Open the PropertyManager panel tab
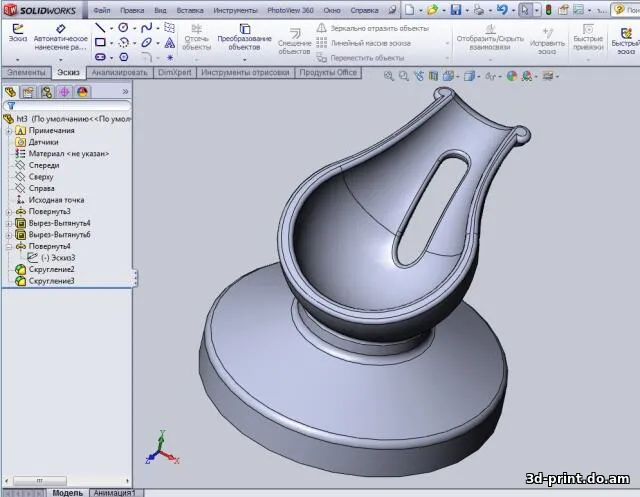The image size is (640, 497). coord(28,92)
